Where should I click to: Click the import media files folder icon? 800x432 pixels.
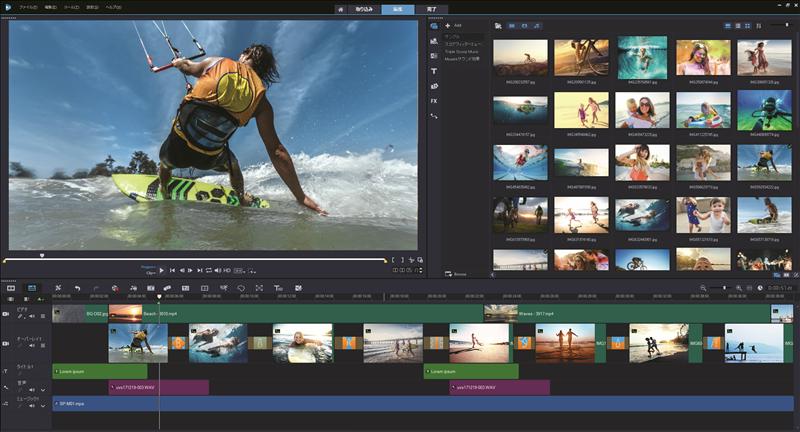point(498,26)
